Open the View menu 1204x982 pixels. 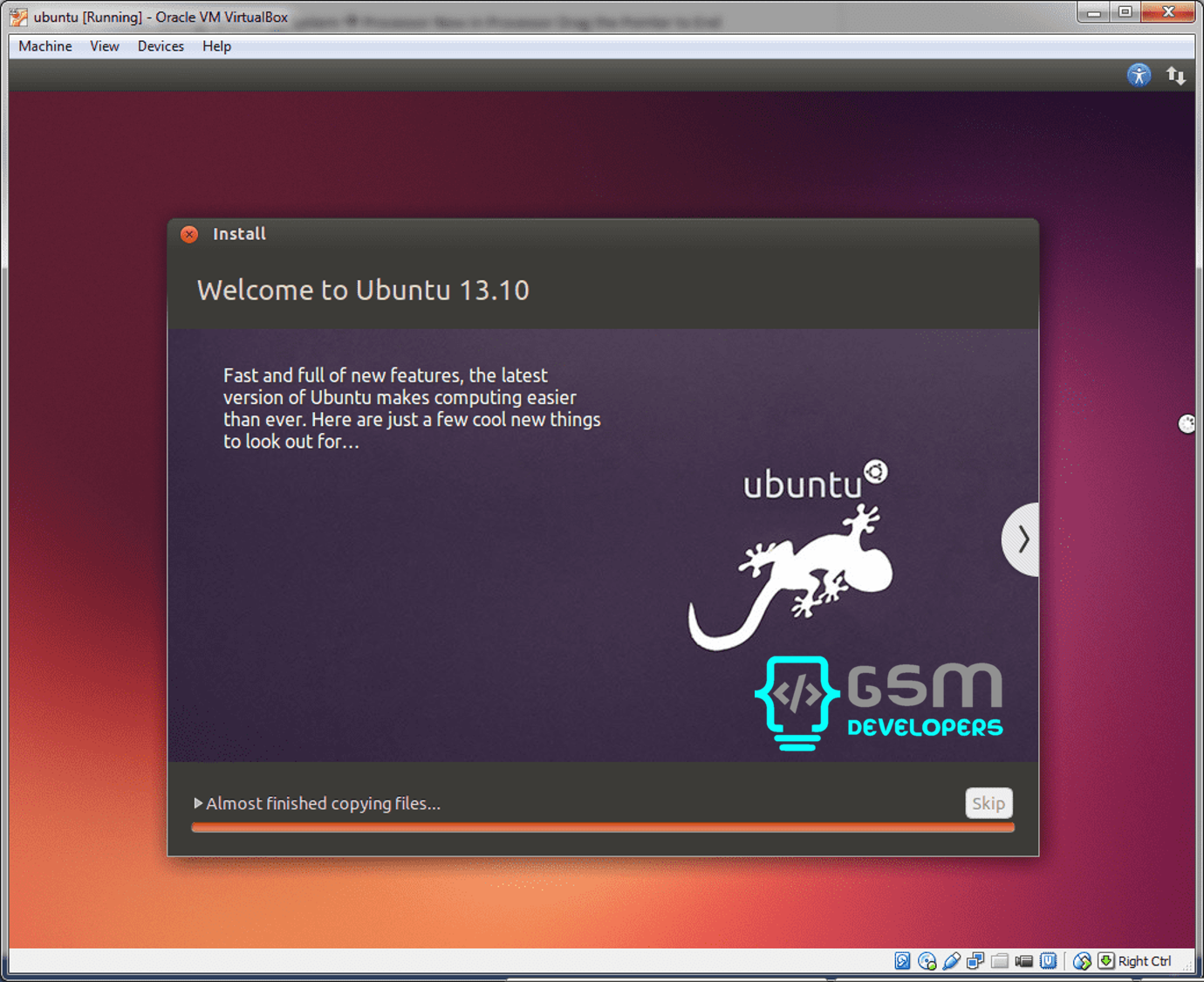click(105, 46)
